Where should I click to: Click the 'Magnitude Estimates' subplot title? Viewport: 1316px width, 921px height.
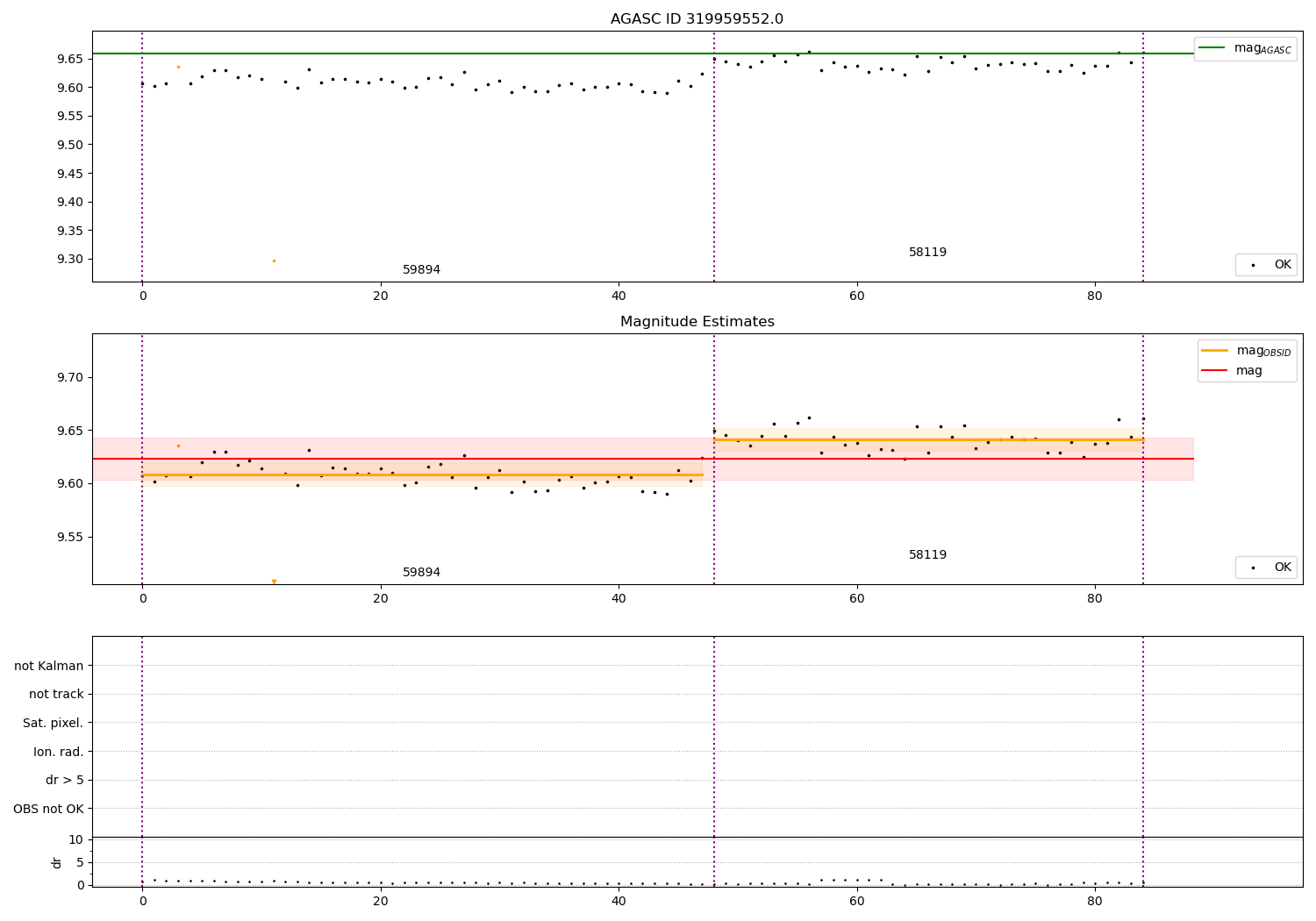697,322
